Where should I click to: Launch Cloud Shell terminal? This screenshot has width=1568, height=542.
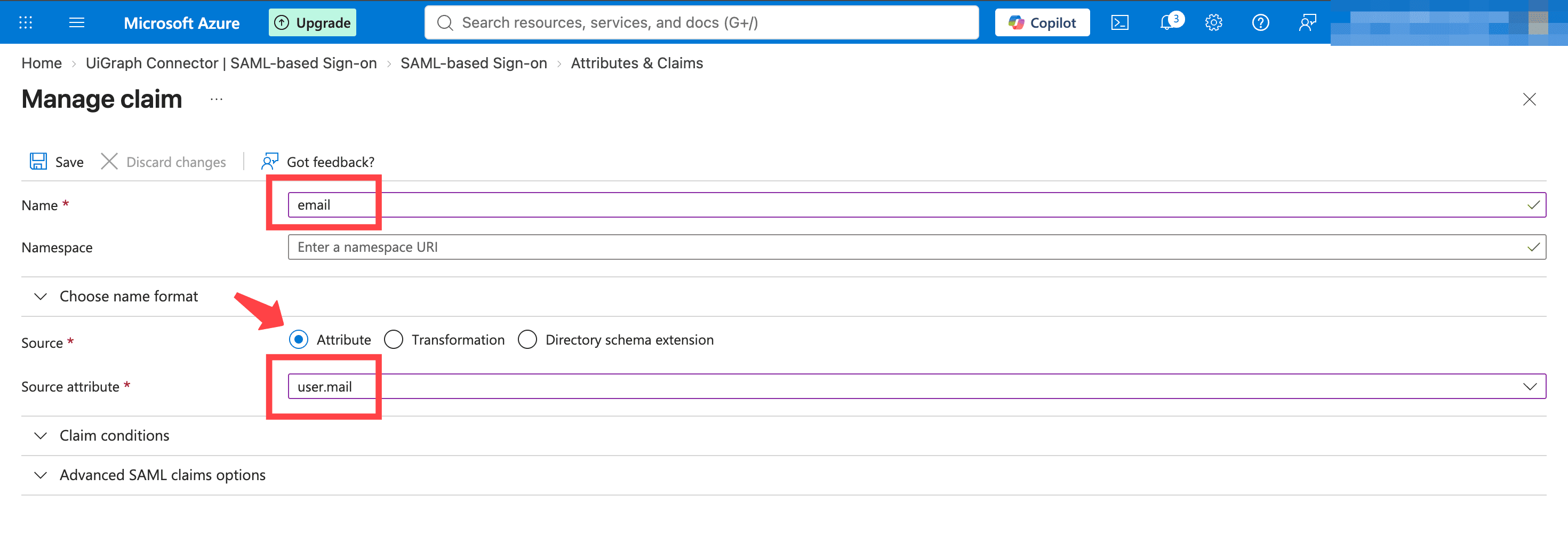[x=1119, y=22]
